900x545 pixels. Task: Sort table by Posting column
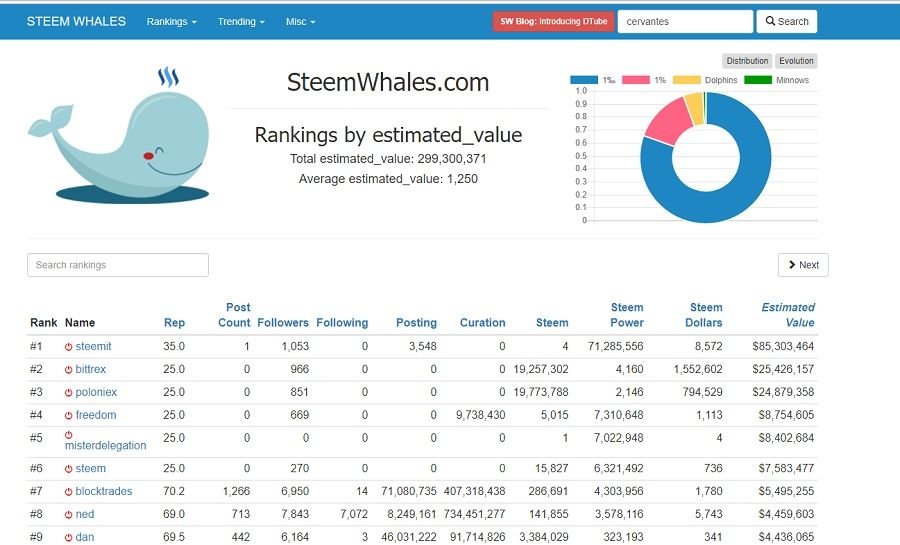click(x=416, y=322)
